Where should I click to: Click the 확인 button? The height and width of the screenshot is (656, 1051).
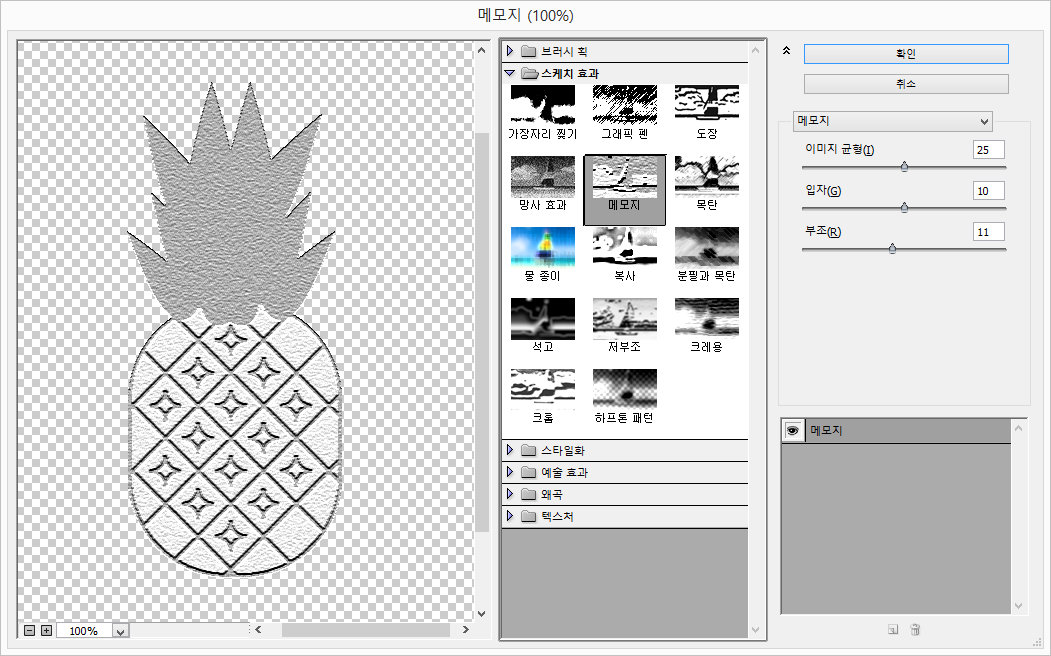pos(906,54)
